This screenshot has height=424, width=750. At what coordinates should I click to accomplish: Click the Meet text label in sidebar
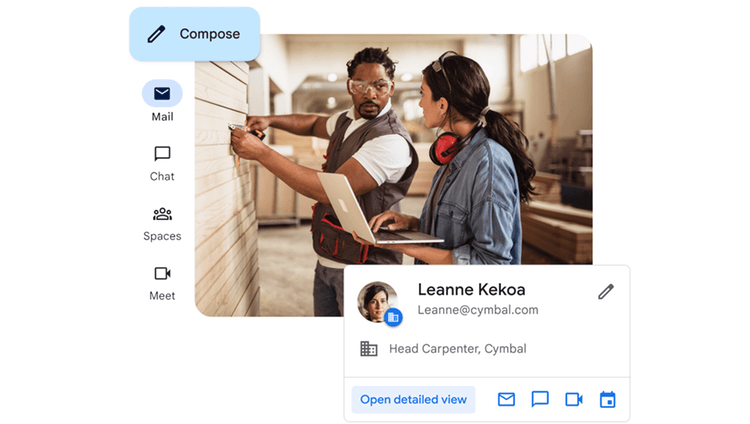click(162, 296)
